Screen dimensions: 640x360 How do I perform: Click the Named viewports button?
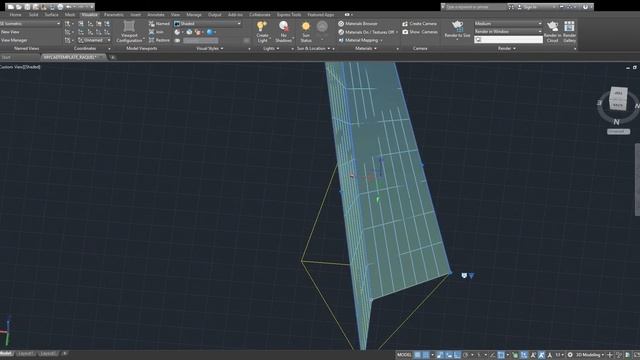click(x=159, y=24)
